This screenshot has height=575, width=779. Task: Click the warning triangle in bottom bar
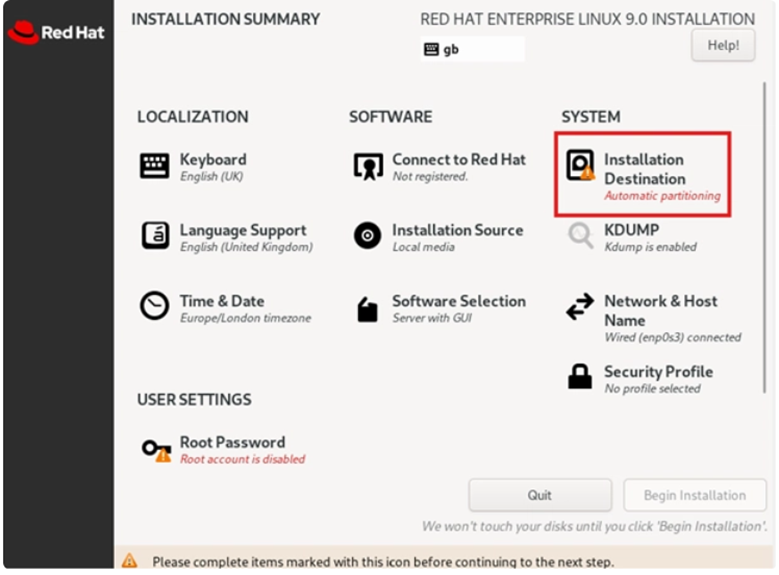(130, 561)
